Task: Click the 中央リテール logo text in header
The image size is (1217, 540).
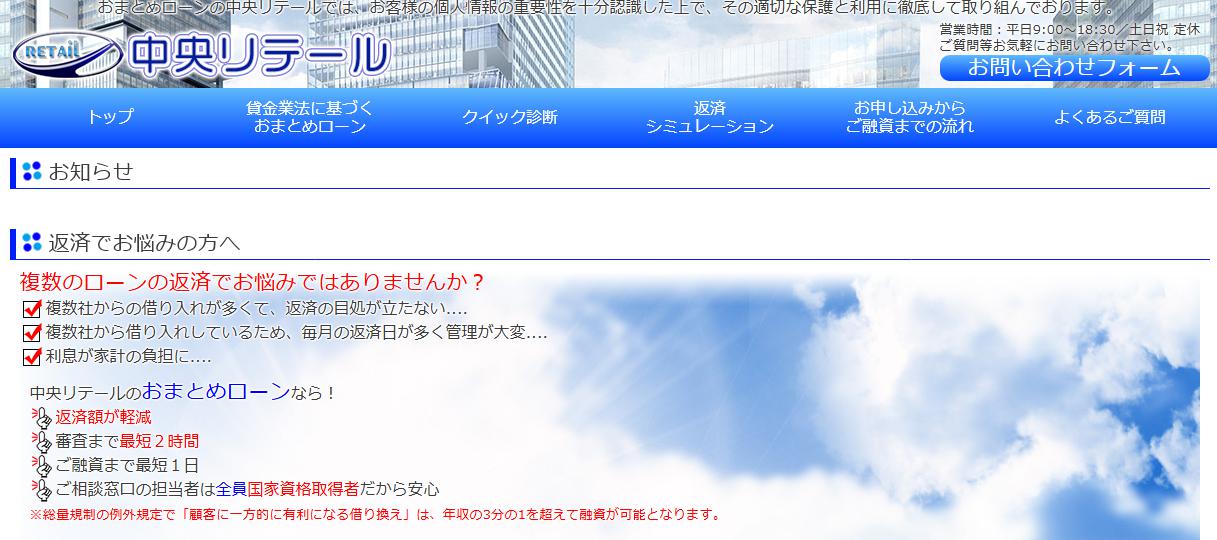Action: [260, 56]
